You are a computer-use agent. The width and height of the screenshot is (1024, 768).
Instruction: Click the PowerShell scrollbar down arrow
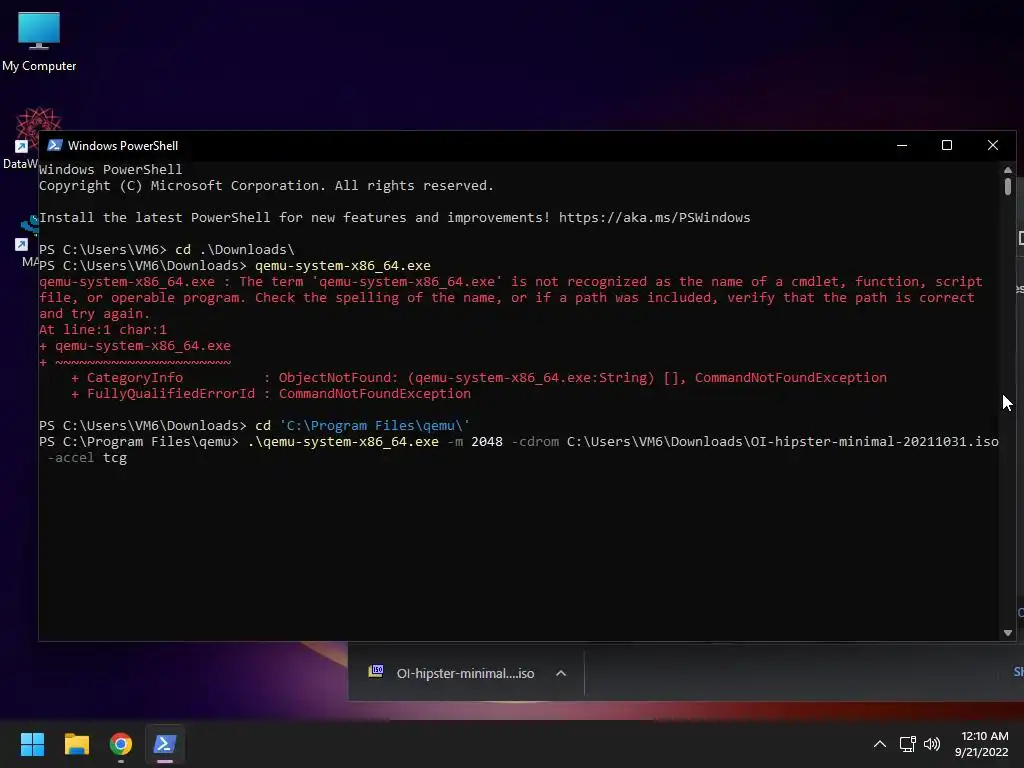(x=1008, y=632)
